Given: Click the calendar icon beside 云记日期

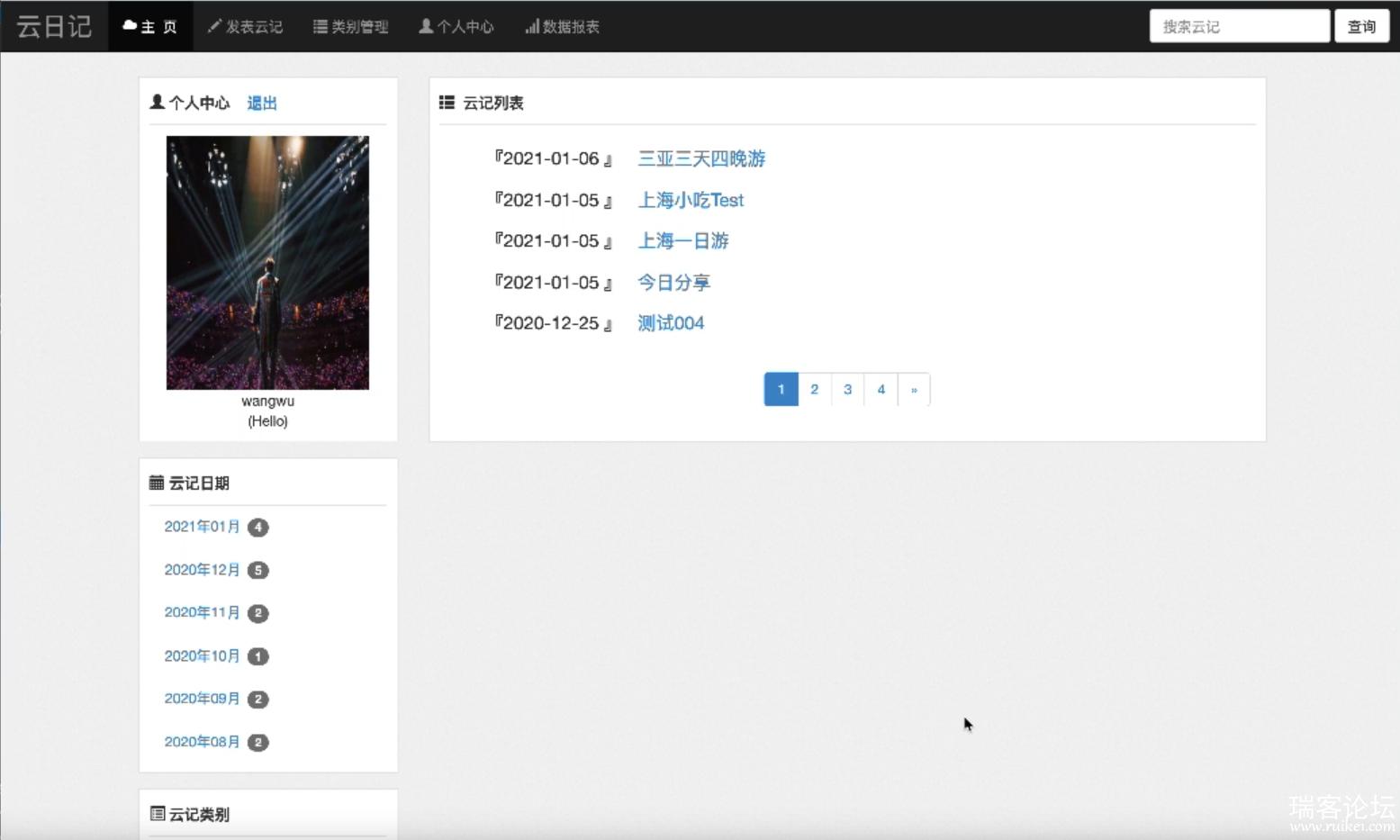Looking at the screenshot, I should tap(157, 483).
